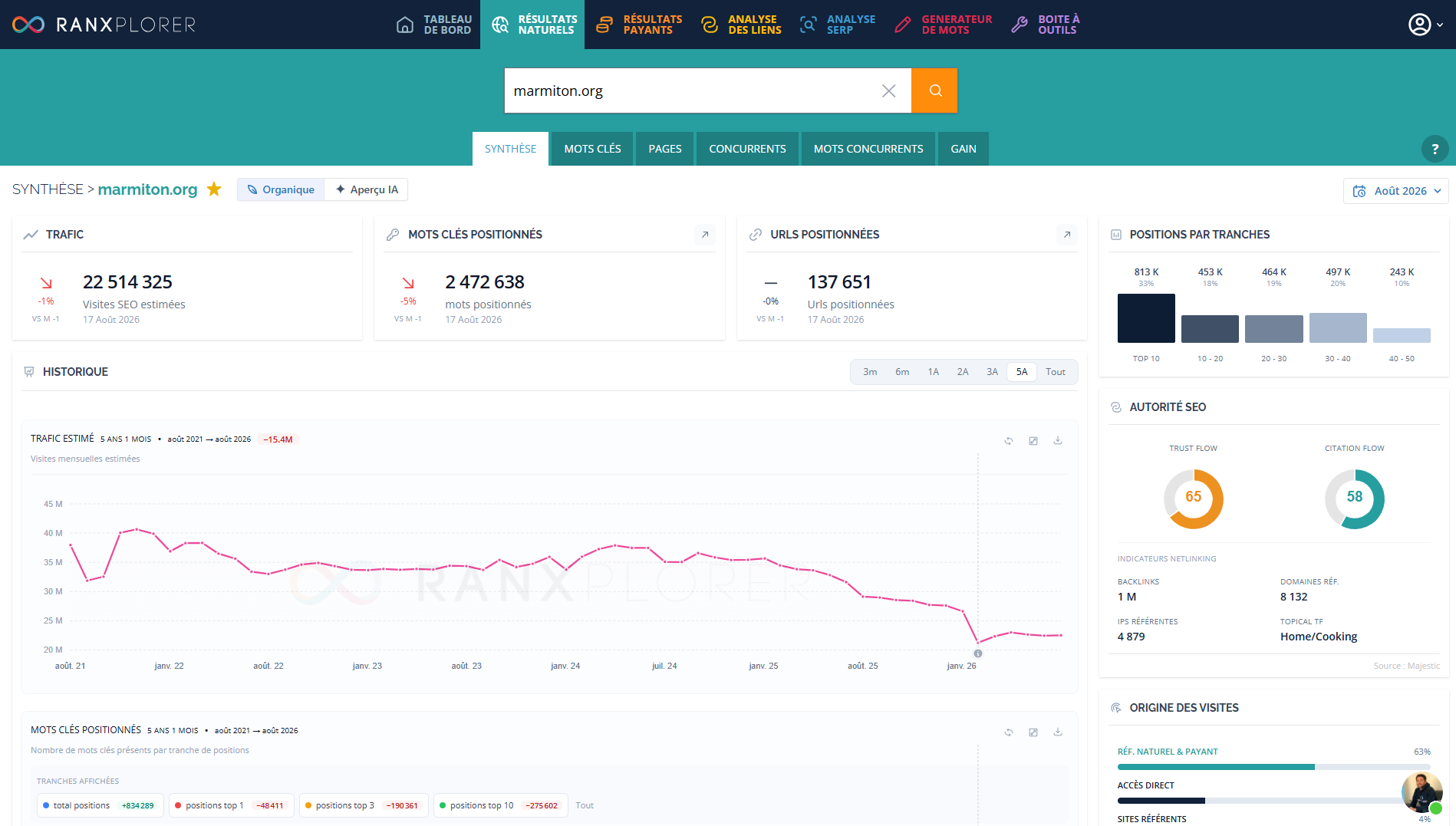Select 6m history range

tap(902, 372)
